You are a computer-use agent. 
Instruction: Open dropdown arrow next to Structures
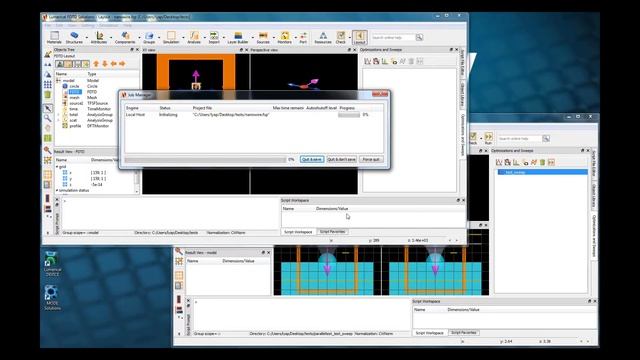coord(87,38)
